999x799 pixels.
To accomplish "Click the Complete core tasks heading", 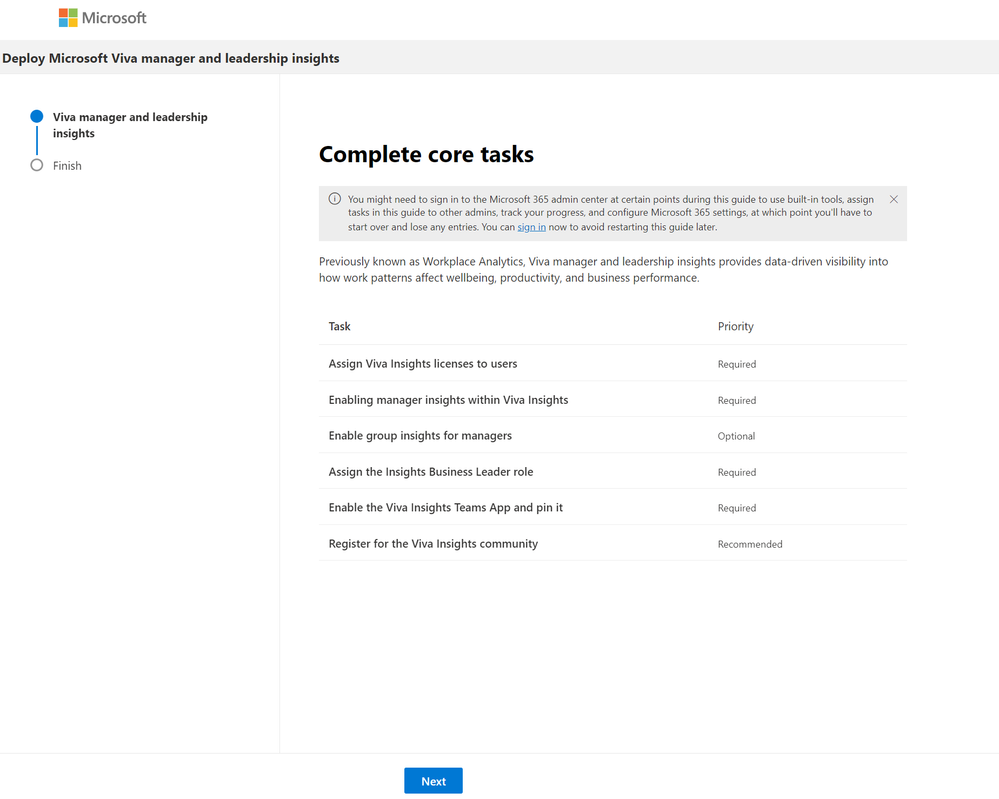I will click(426, 154).
